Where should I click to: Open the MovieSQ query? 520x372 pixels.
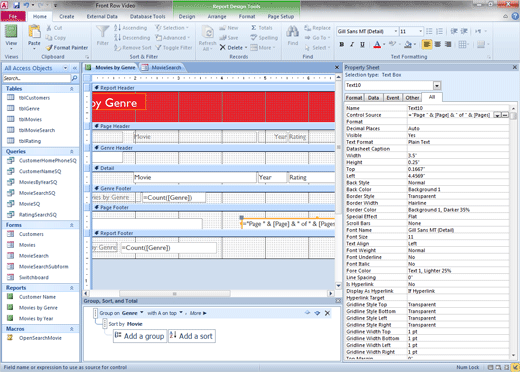(29, 204)
